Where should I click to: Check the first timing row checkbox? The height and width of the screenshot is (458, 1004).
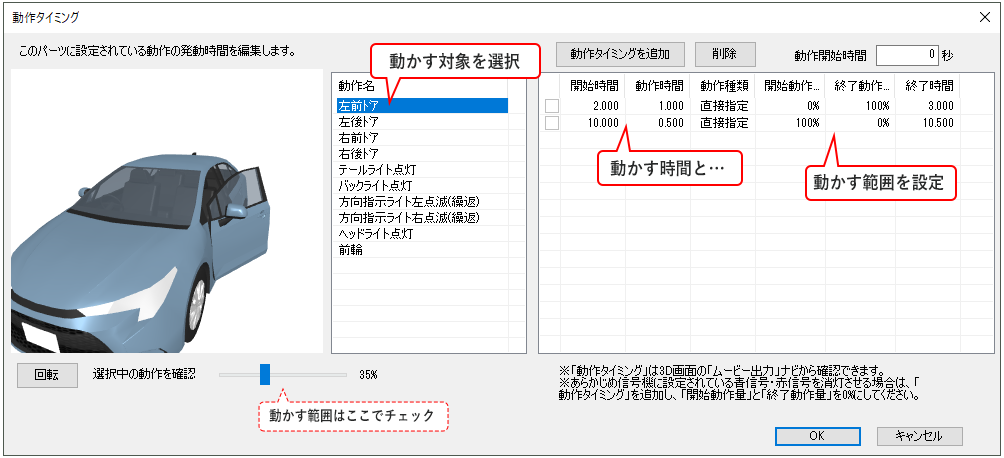pyautogui.click(x=551, y=106)
